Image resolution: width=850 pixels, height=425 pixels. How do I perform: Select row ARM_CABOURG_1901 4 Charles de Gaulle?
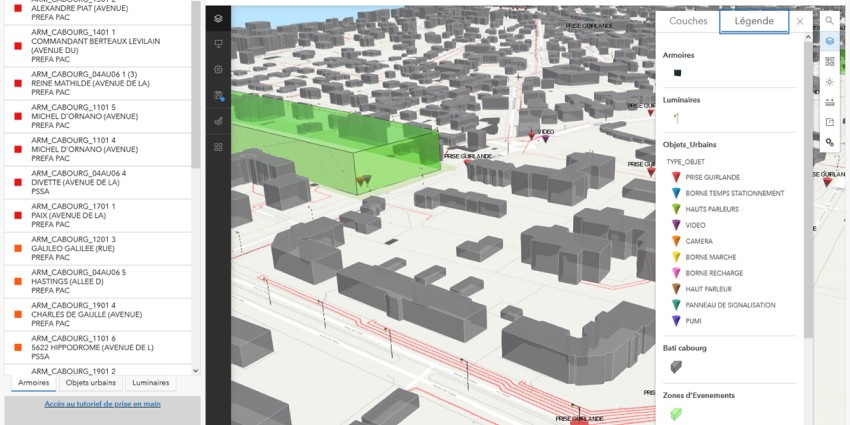point(98,315)
